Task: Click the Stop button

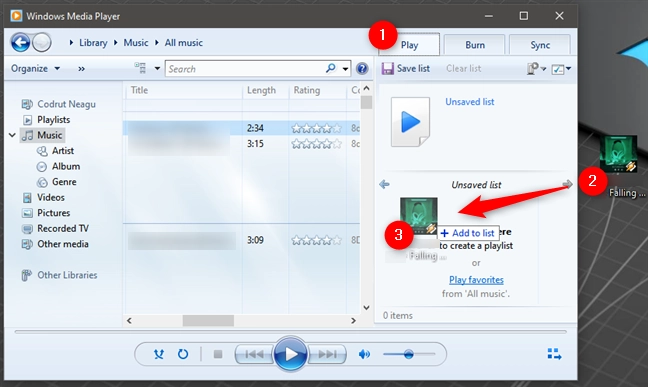Action: point(218,354)
